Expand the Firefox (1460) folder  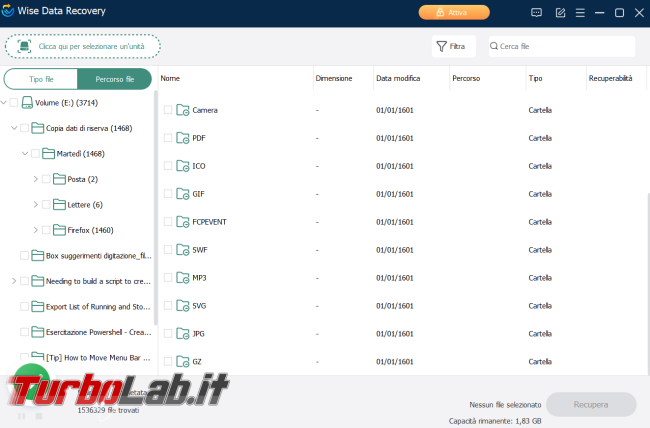[x=36, y=230]
